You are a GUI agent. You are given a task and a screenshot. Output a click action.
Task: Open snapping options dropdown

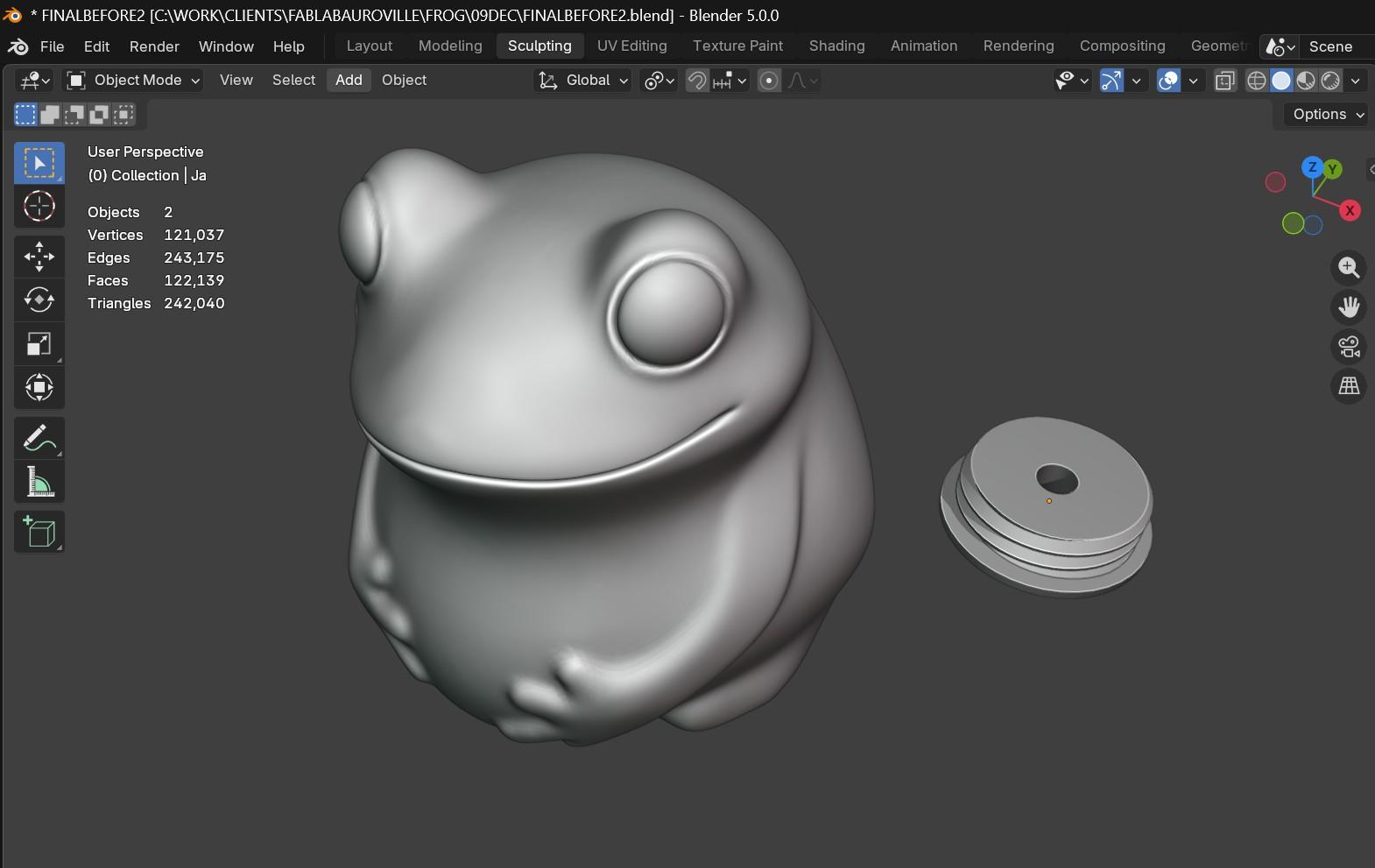pyautogui.click(x=730, y=81)
